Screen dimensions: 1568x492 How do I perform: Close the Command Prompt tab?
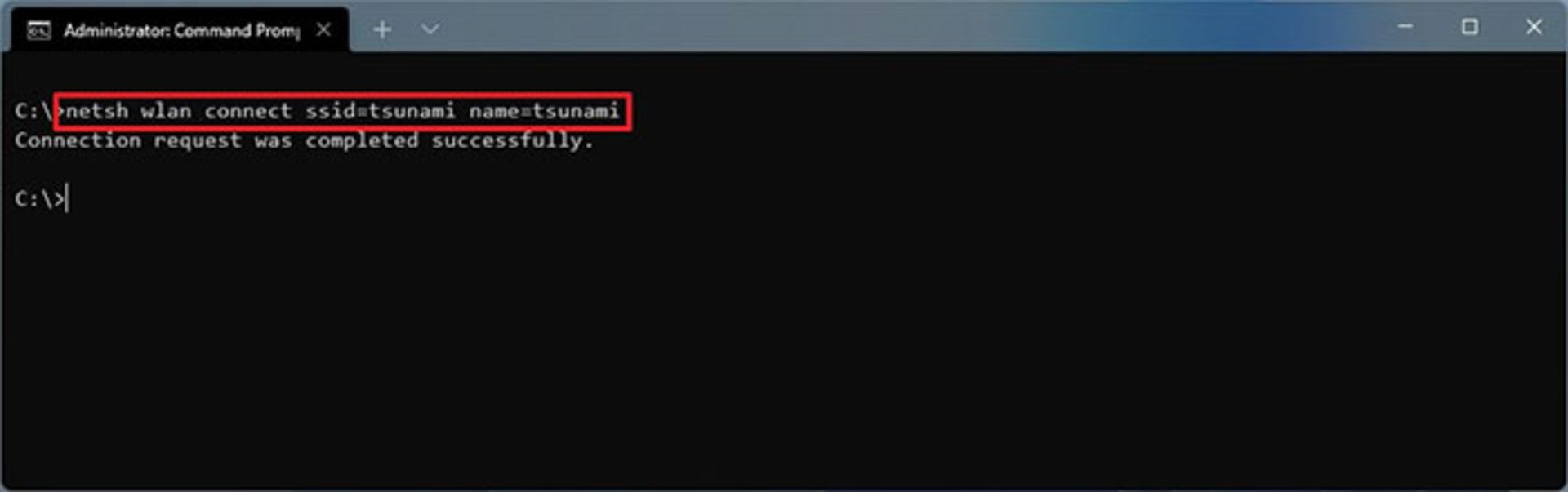click(324, 29)
